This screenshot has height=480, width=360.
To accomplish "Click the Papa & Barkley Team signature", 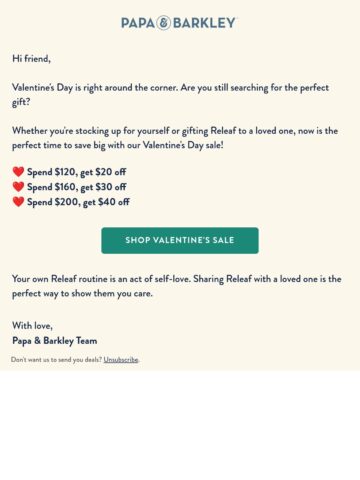I will [x=55, y=341].
